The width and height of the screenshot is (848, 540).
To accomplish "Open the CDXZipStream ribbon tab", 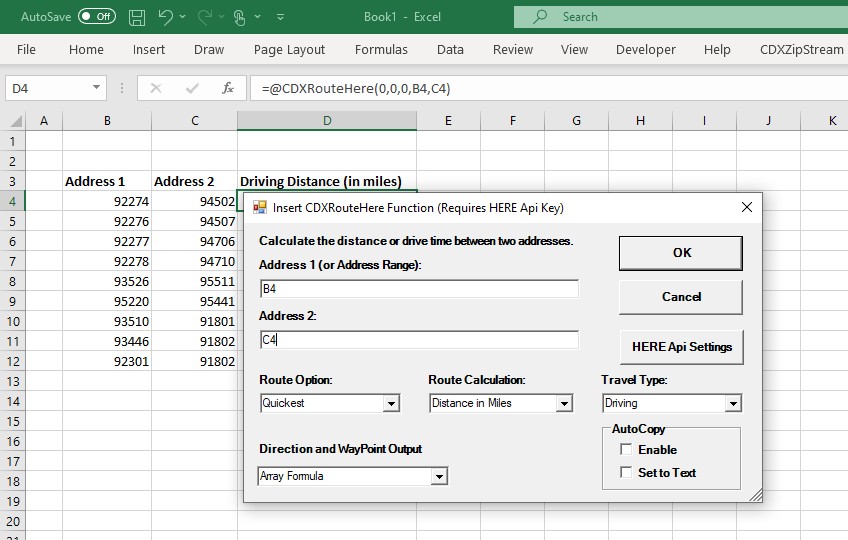I will pyautogui.click(x=801, y=50).
